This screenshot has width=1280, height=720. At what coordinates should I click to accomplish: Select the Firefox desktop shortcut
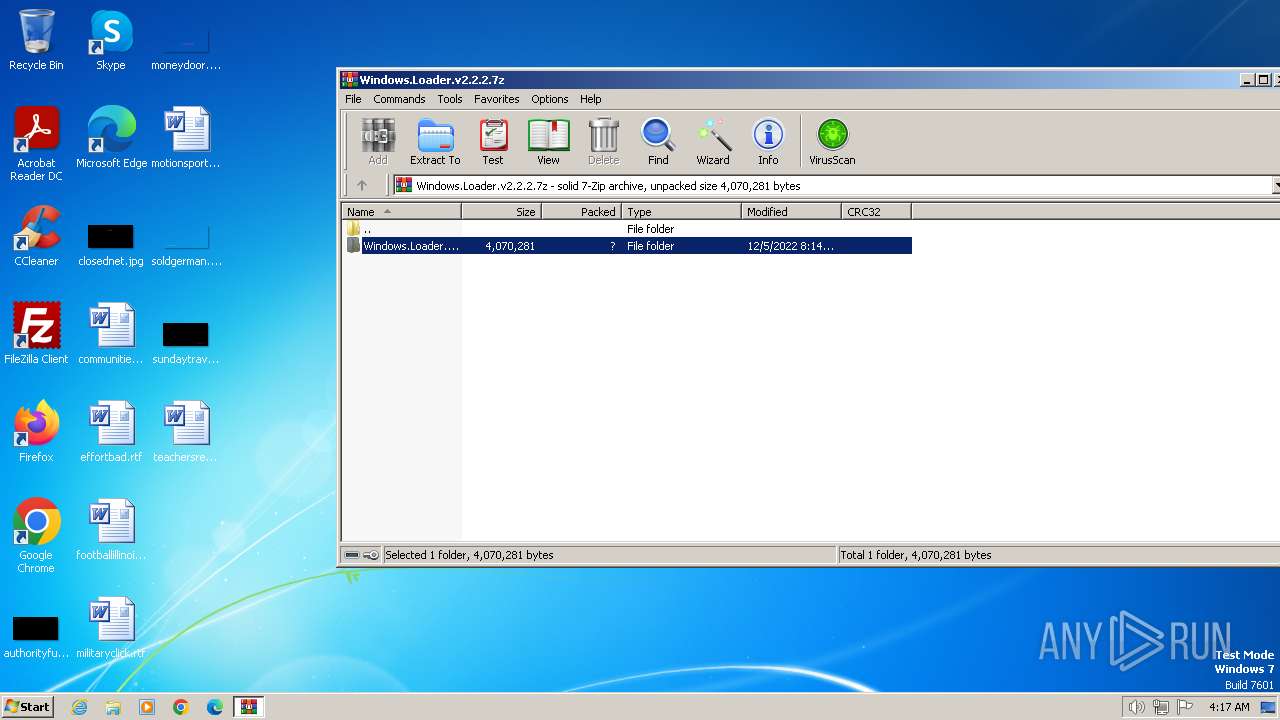coord(36,432)
